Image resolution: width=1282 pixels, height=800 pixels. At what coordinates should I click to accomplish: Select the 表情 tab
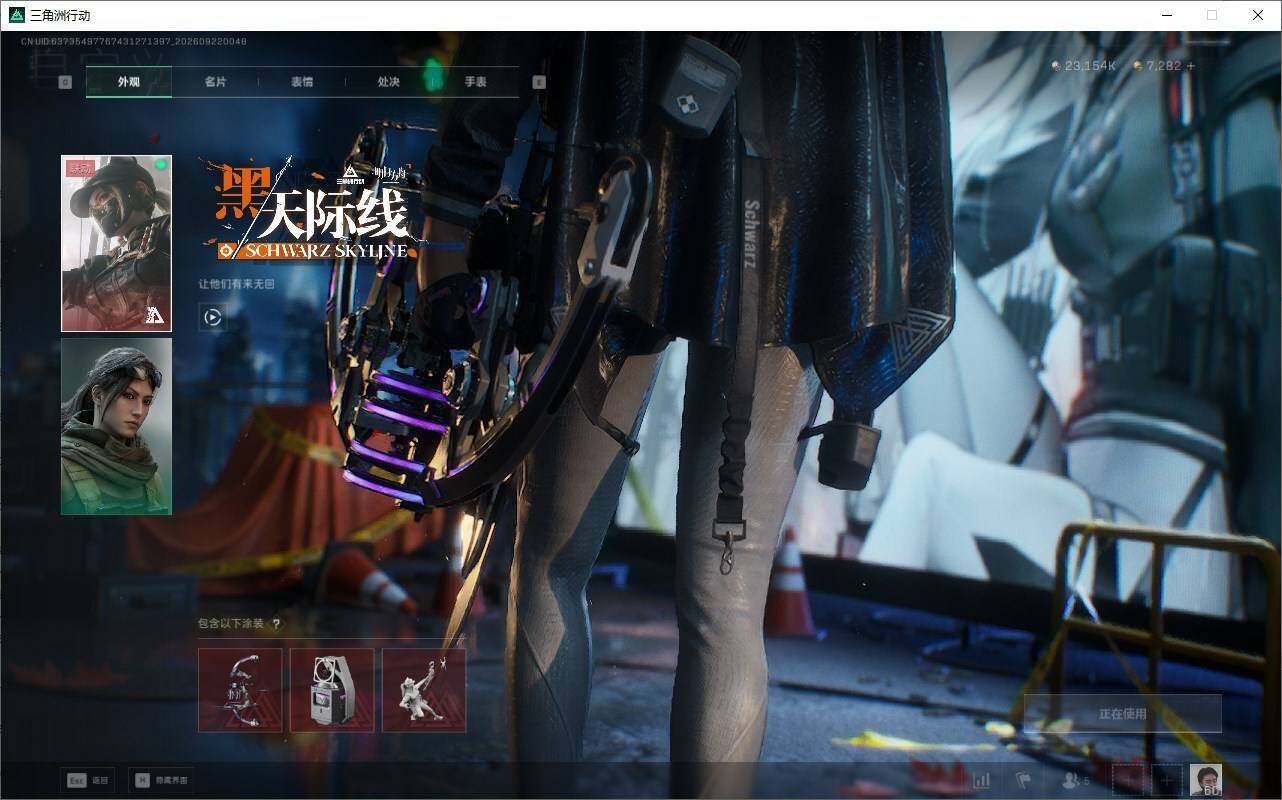302,82
